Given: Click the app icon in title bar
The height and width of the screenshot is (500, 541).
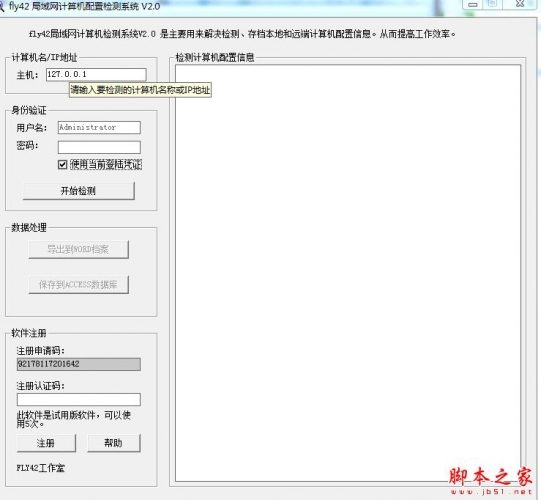Looking at the screenshot, I should coord(2,7).
